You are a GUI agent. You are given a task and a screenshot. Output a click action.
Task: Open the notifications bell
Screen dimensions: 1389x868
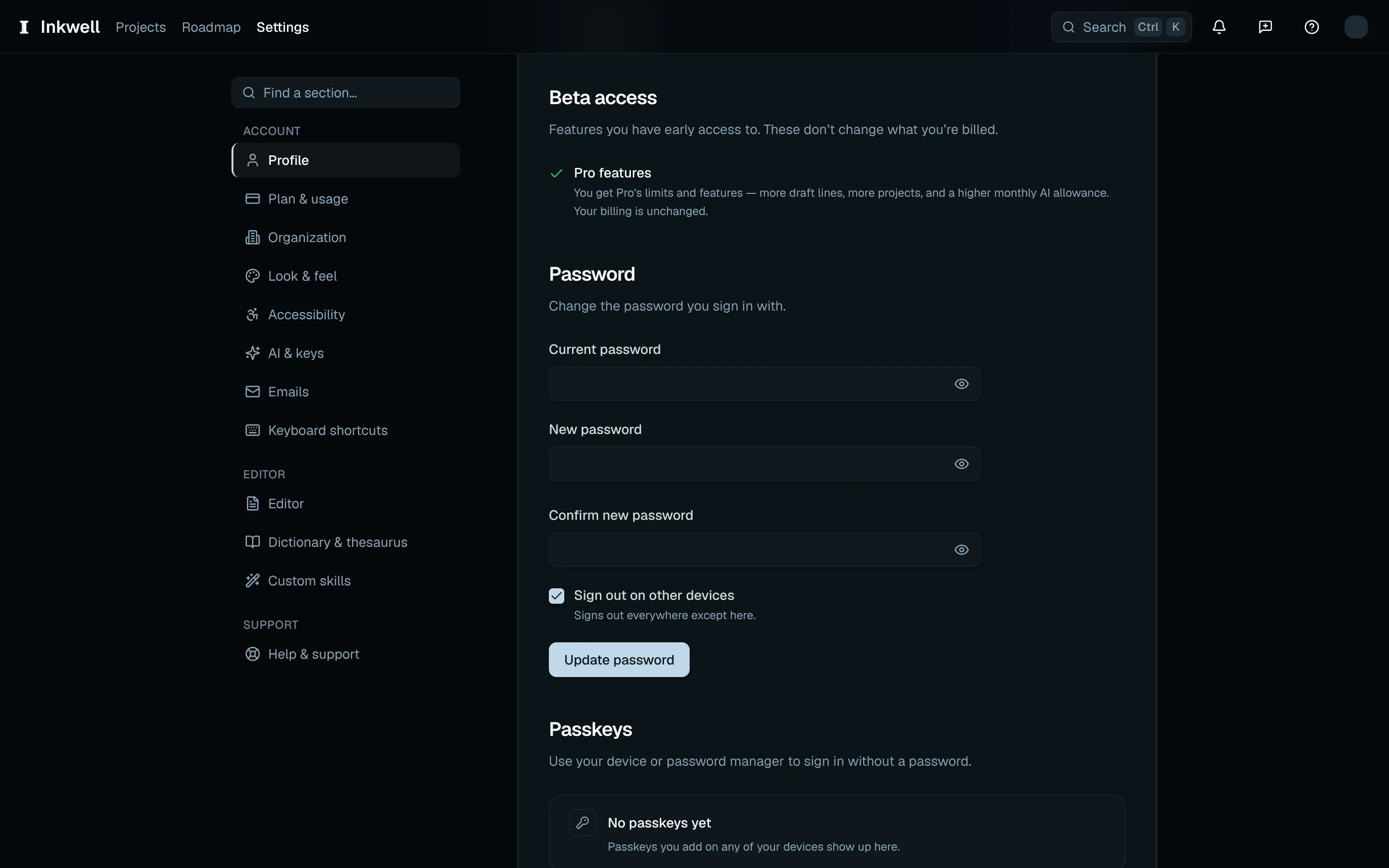click(1219, 27)
